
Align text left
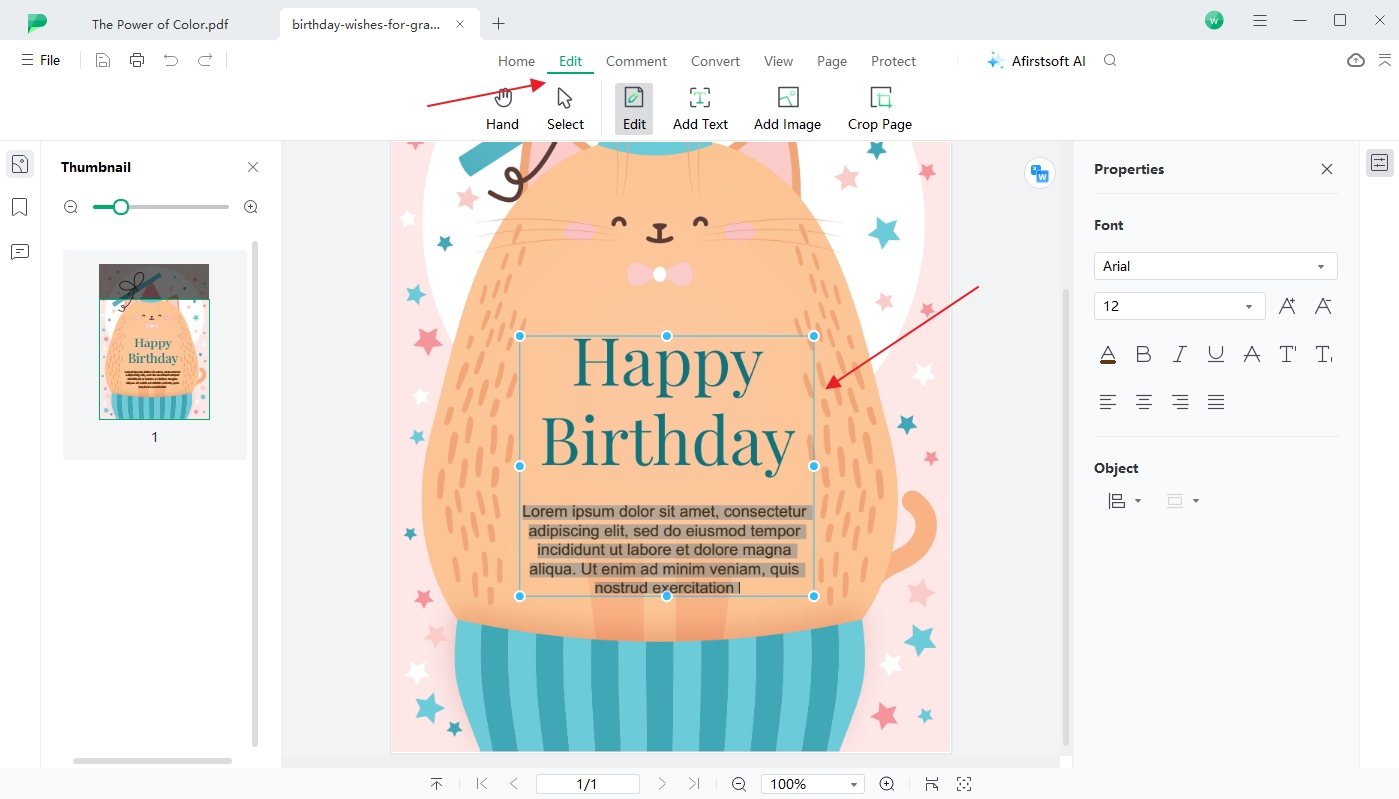[1108, 402]
